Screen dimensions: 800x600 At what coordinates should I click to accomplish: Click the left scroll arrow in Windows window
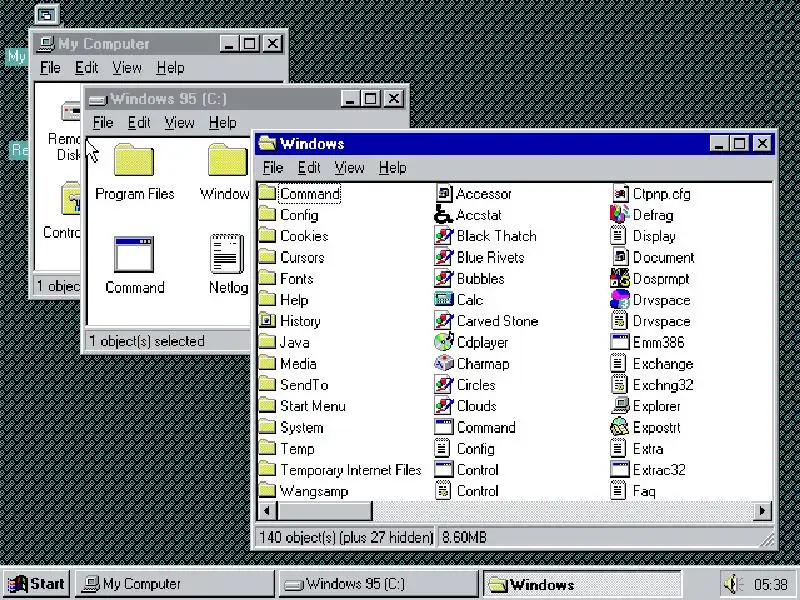pos(267,510)
